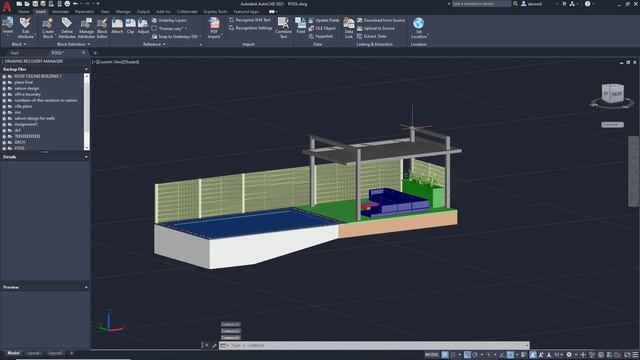Screen dimensions: 640x360
Task: Collapse the Preview section
Action: pos(86,287)
